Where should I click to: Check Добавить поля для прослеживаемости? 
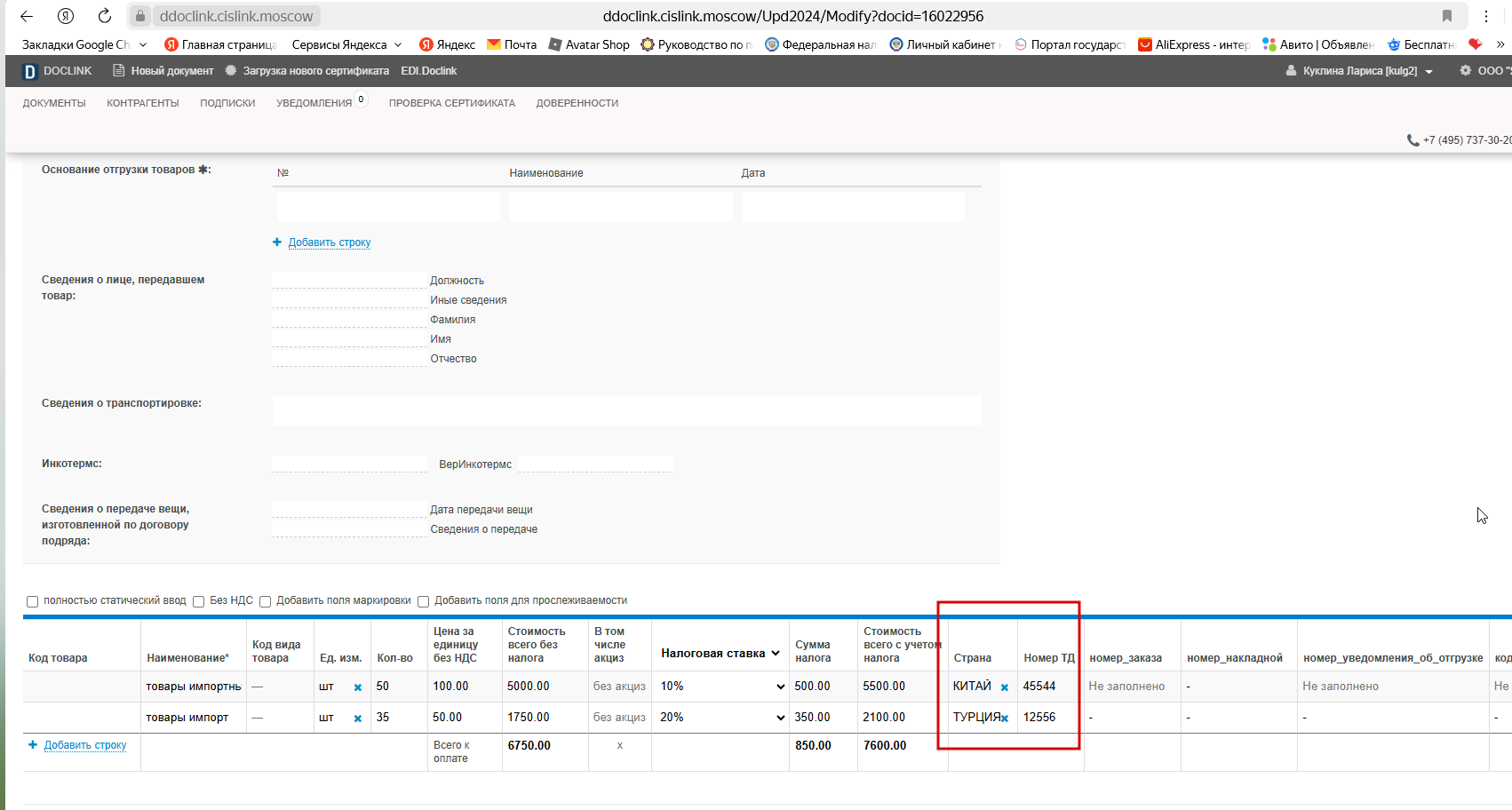(x=424, y=601)
